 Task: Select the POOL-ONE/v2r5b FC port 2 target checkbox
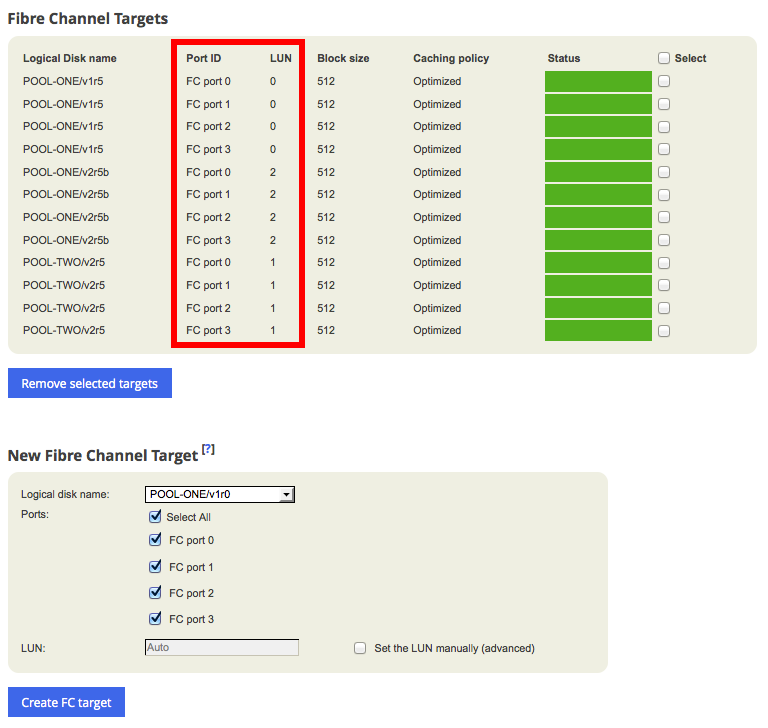click(x=664, y=217)
